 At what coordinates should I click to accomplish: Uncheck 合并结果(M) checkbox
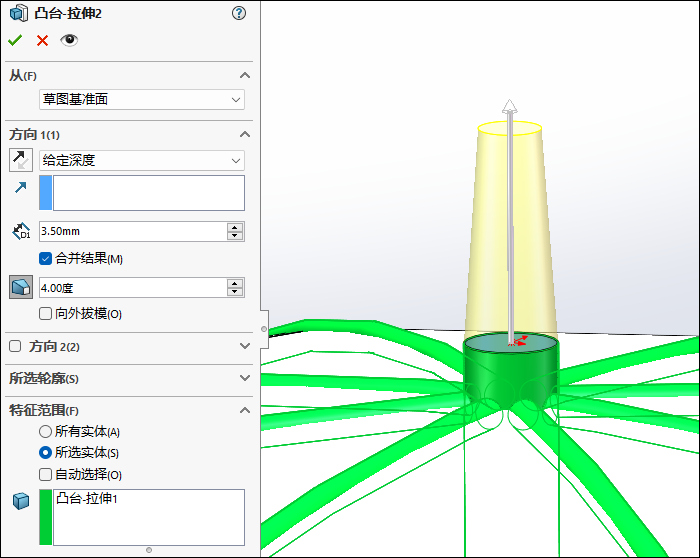(x=46, y=258)
